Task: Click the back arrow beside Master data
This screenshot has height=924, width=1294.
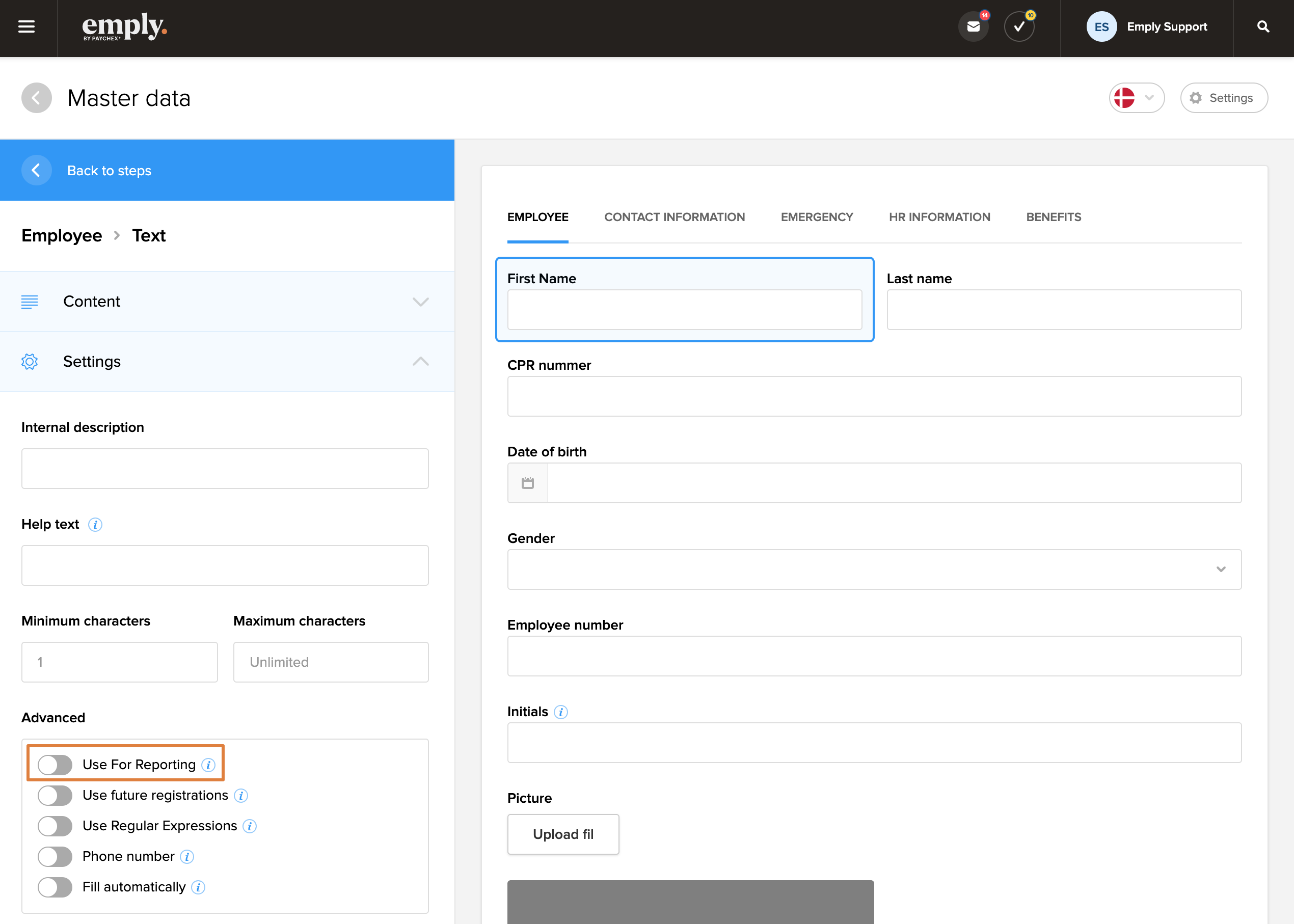Action: tap(36, 98)
